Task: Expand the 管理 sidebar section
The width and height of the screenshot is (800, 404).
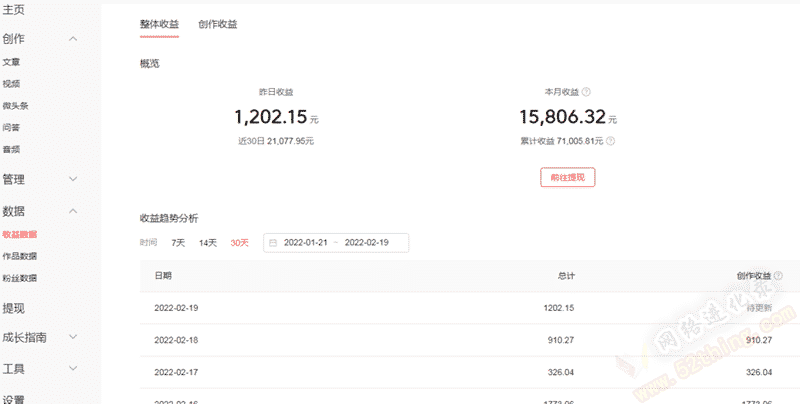Action: 73,179
